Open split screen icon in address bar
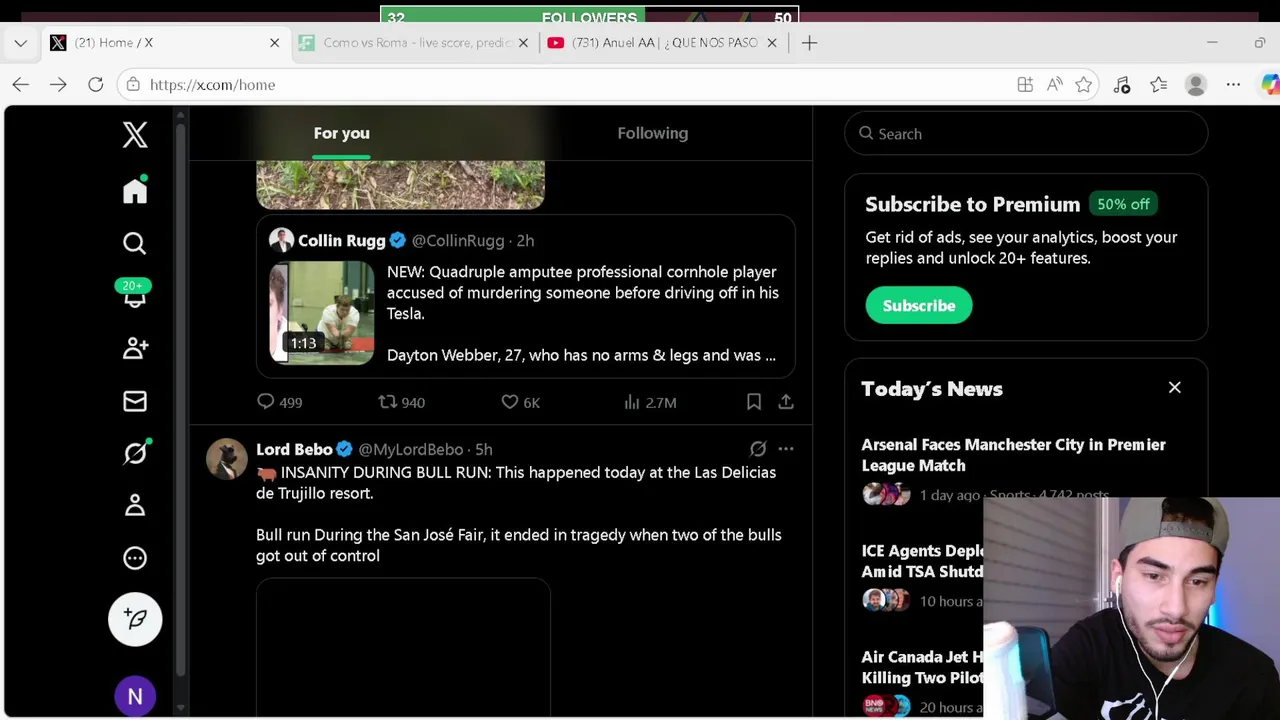Viewport: 1280px width, 720px height. click(1025, 85)
